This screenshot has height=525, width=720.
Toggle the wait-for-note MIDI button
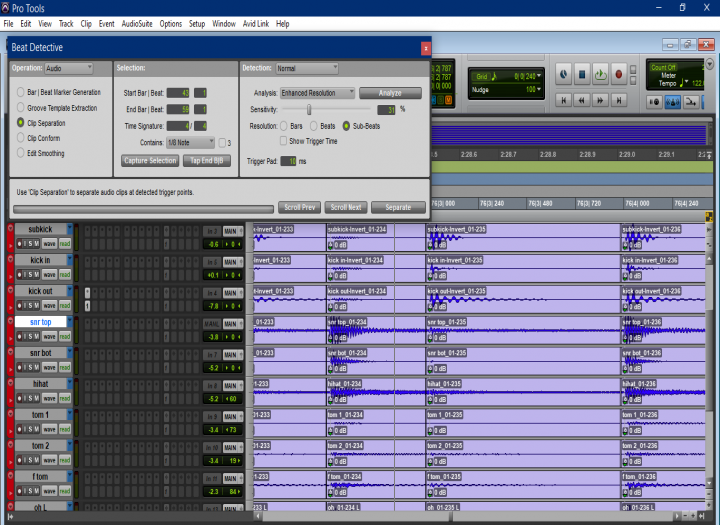(654, 102)
